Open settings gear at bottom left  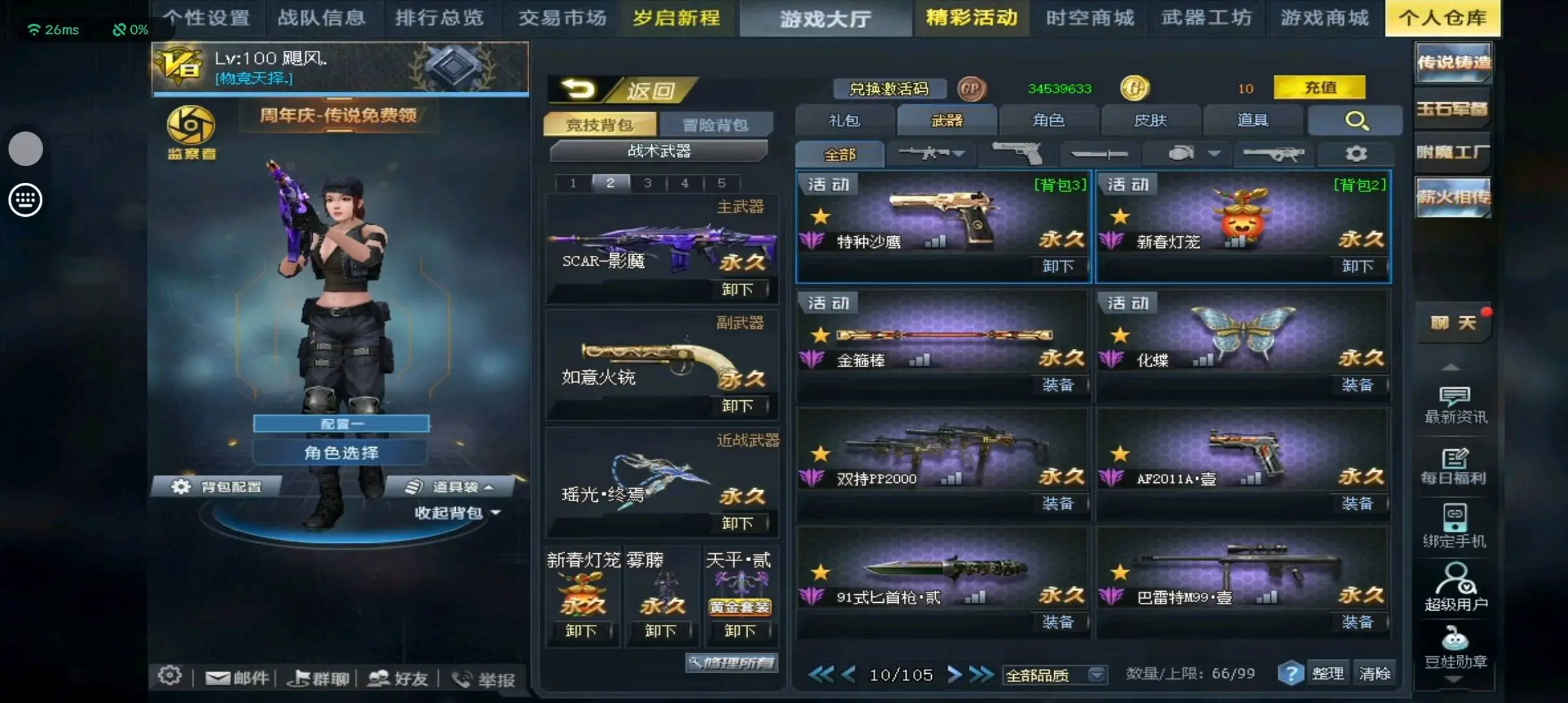tap(170, 676)
